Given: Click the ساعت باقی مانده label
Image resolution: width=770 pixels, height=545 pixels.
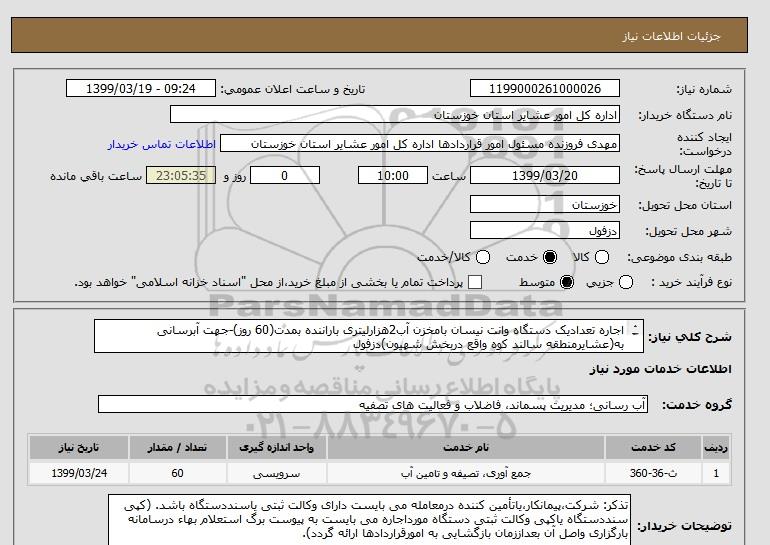Looking at the screenshot, I should click(x=96, y=176).
